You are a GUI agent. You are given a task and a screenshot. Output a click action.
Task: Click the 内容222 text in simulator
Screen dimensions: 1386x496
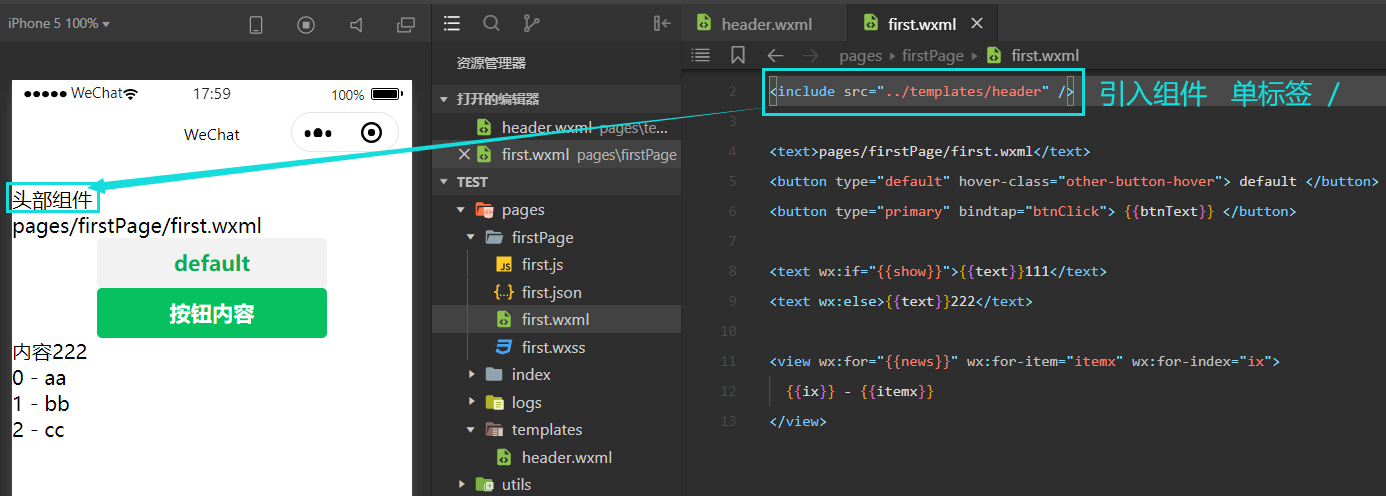click(50, 352)
